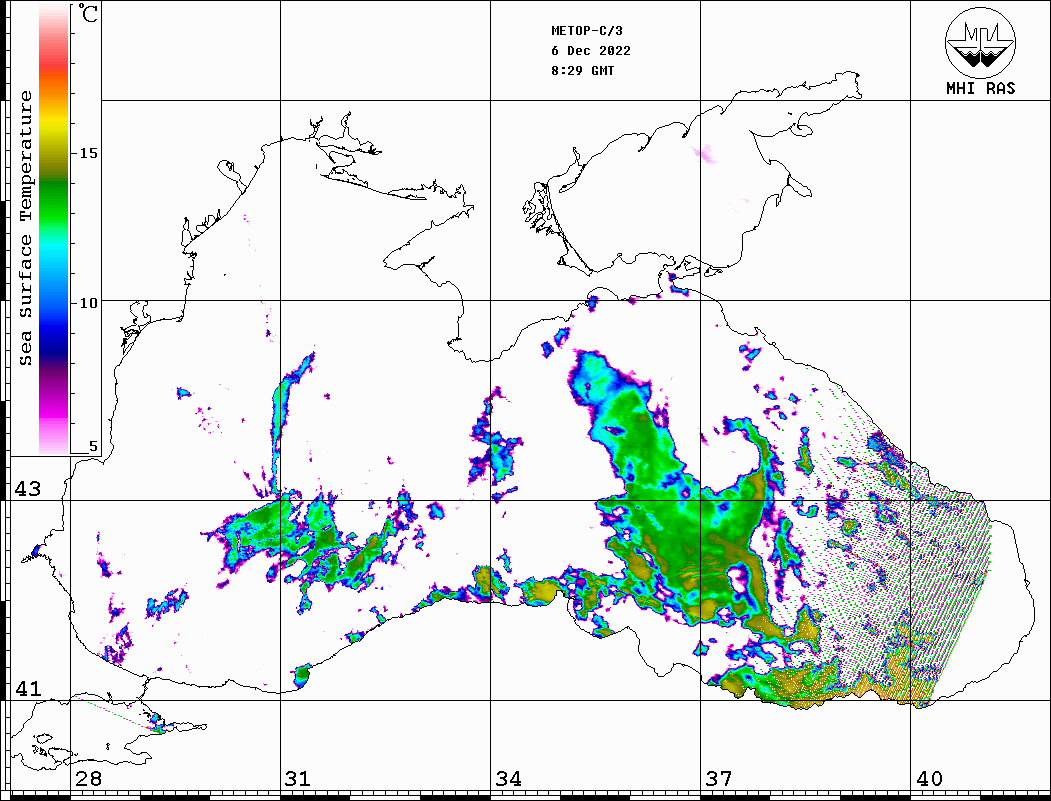Click the longitude label 31
The image size is (1051, 801).
pos(298,779)
